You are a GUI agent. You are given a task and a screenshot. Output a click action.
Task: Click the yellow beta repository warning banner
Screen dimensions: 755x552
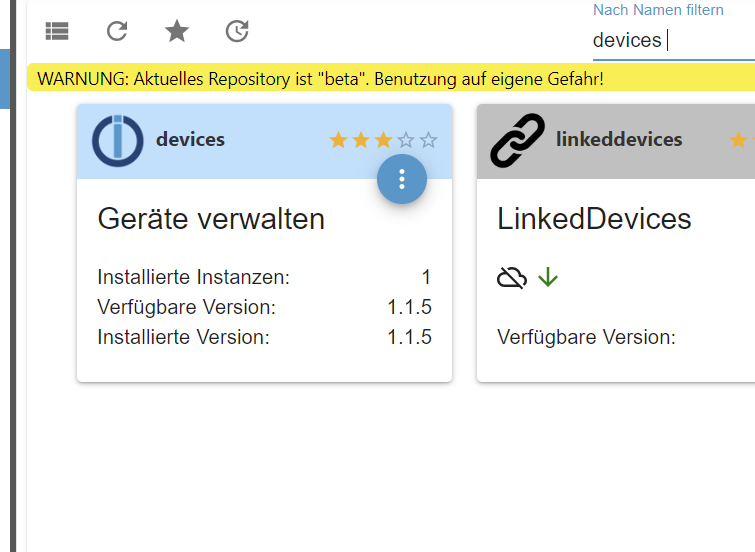pyautogui.click(x=320, y=78)
